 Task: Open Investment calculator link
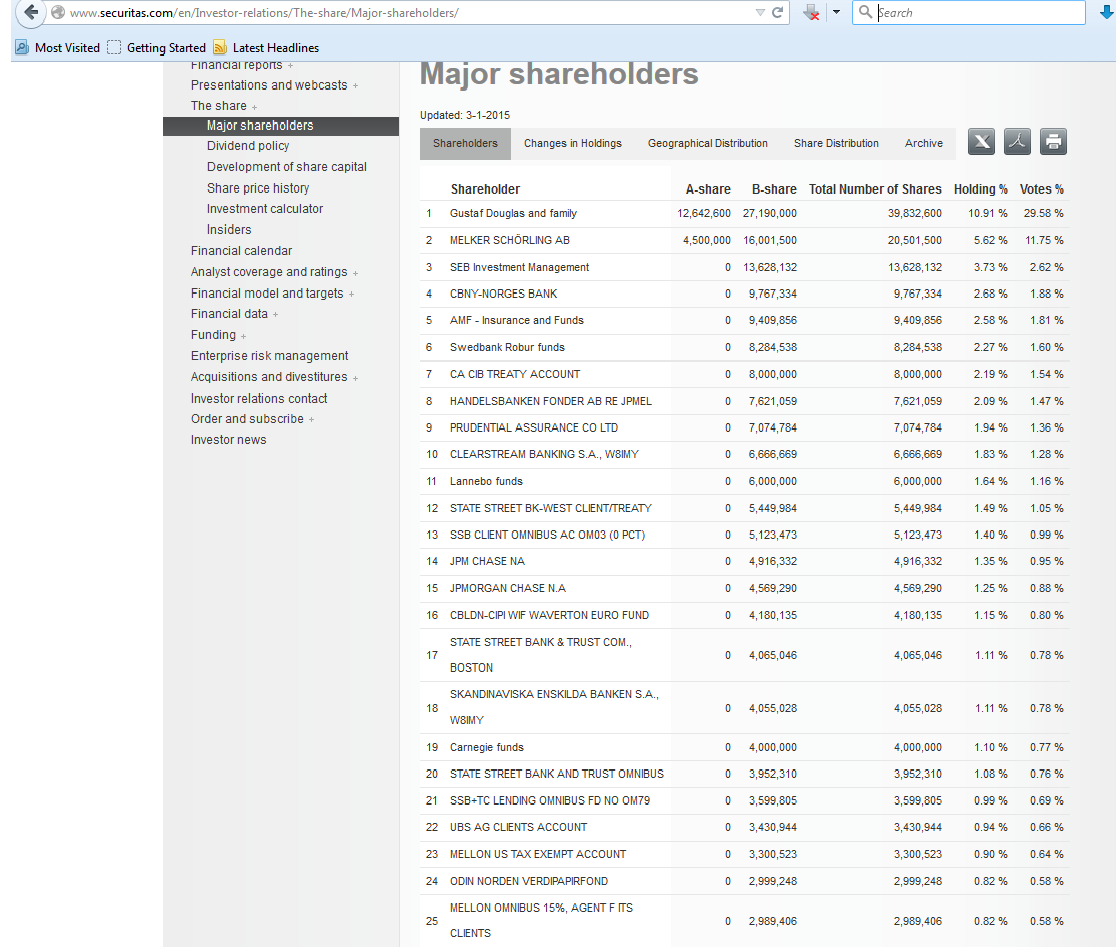265,208
